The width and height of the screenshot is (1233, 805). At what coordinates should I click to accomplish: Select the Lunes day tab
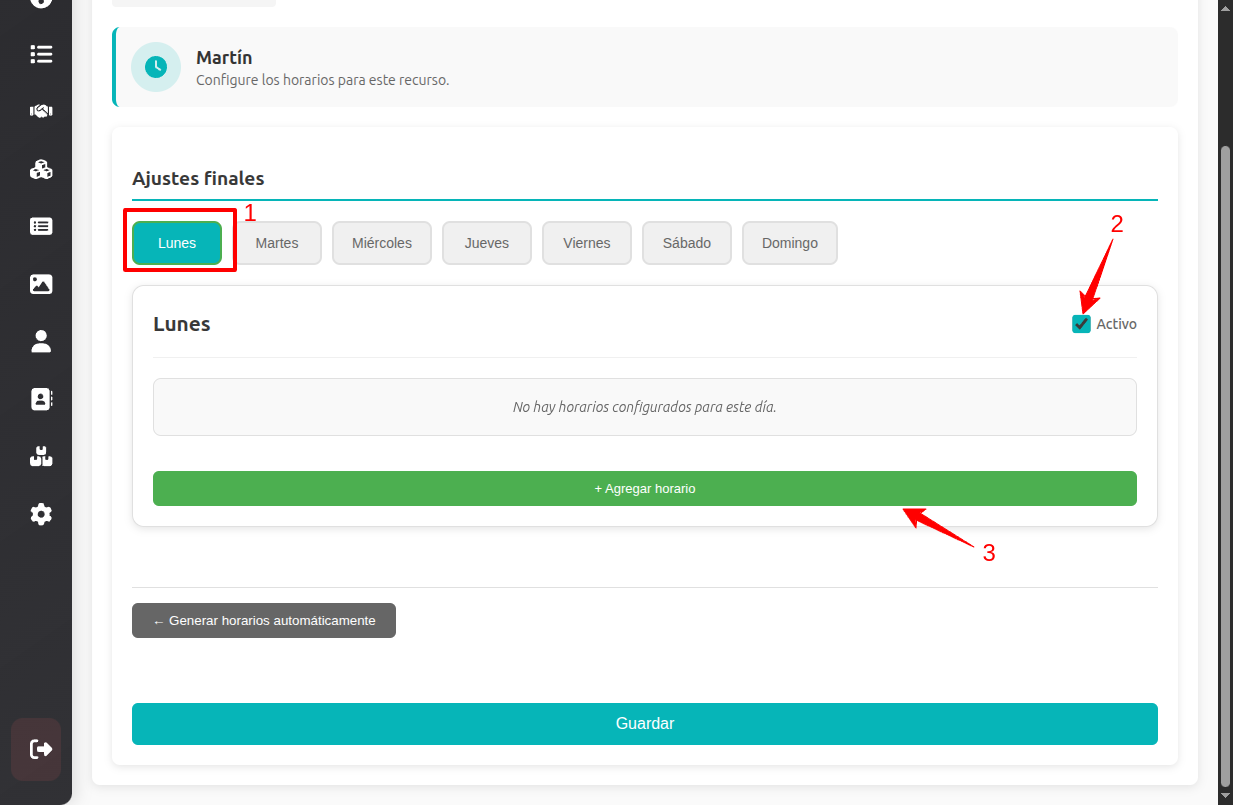coord(177,243)
